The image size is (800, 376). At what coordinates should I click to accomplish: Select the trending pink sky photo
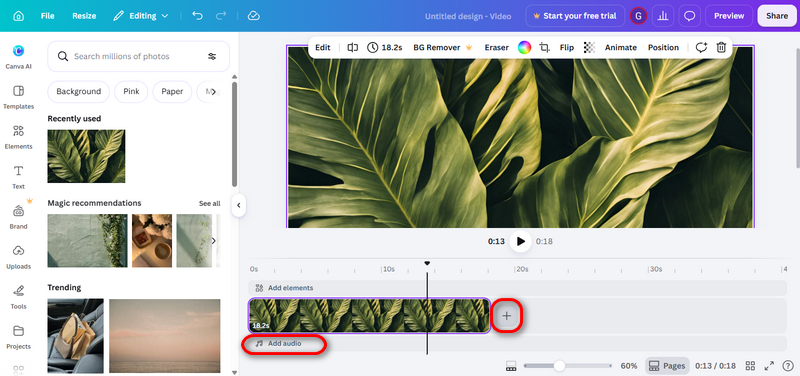tap(165, 336)
